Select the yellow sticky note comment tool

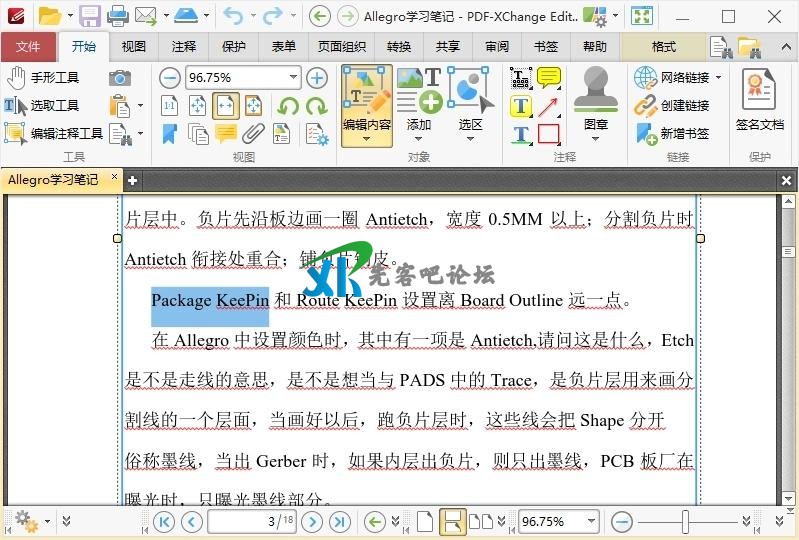click(x=548, y=78)
